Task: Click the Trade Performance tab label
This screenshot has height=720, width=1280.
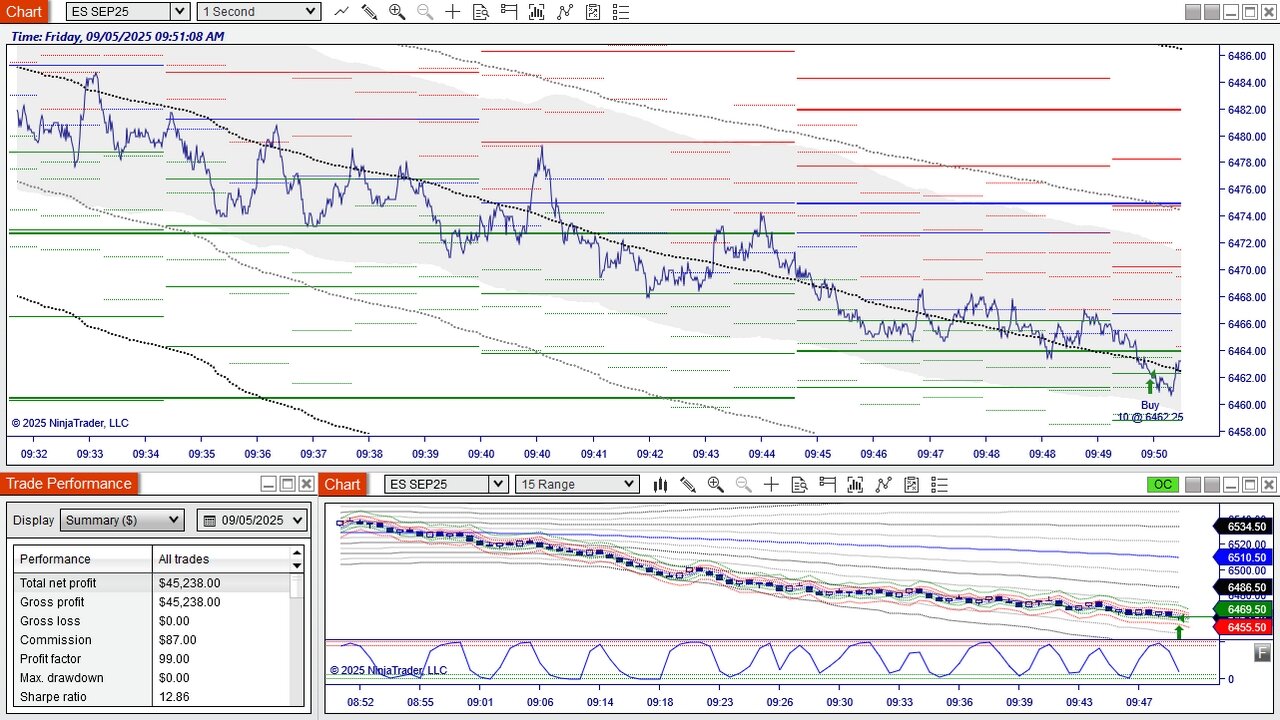Action: [69, 484]
